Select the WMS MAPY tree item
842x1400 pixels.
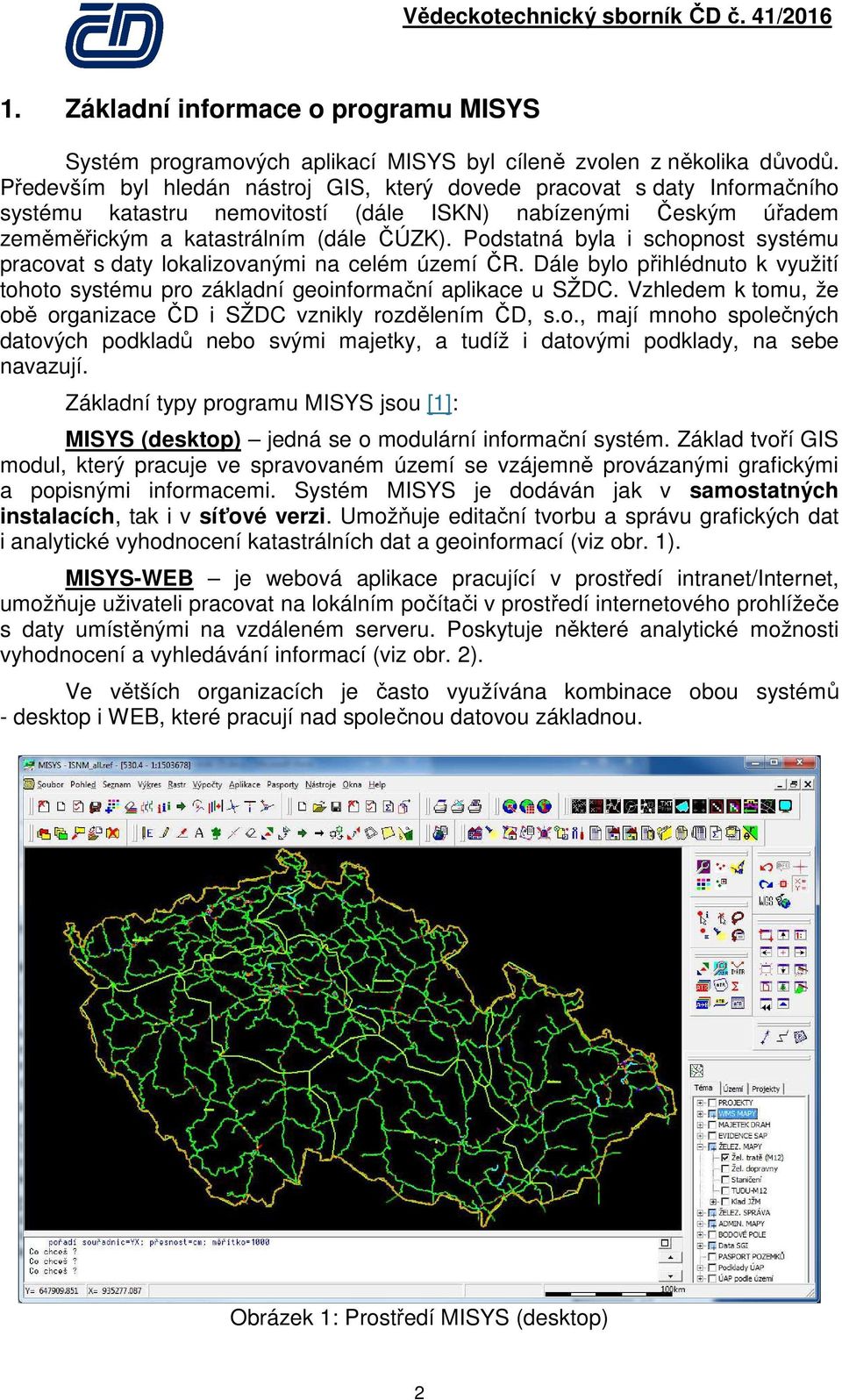click(738, 1113)
